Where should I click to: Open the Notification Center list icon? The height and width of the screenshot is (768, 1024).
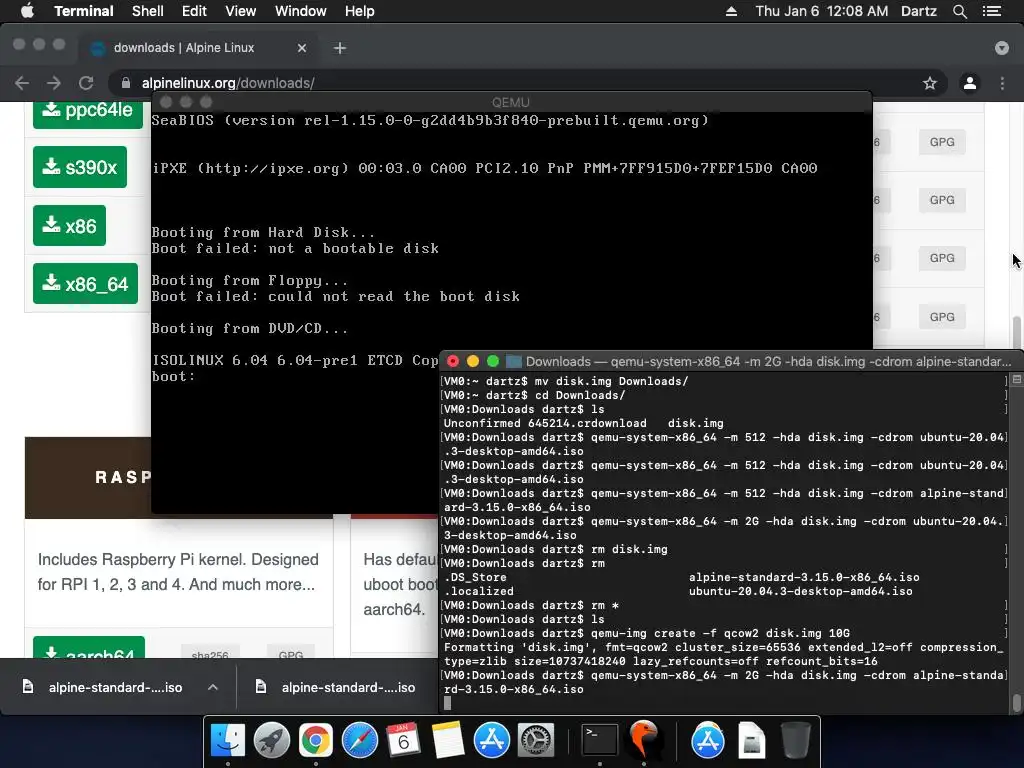tap(992, 11)
